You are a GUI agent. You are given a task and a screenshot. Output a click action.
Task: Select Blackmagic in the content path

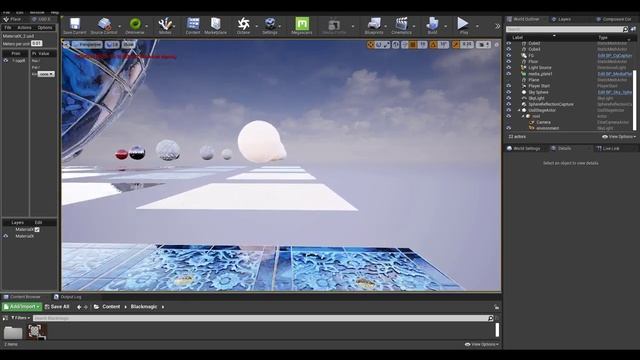pos(144,307)
